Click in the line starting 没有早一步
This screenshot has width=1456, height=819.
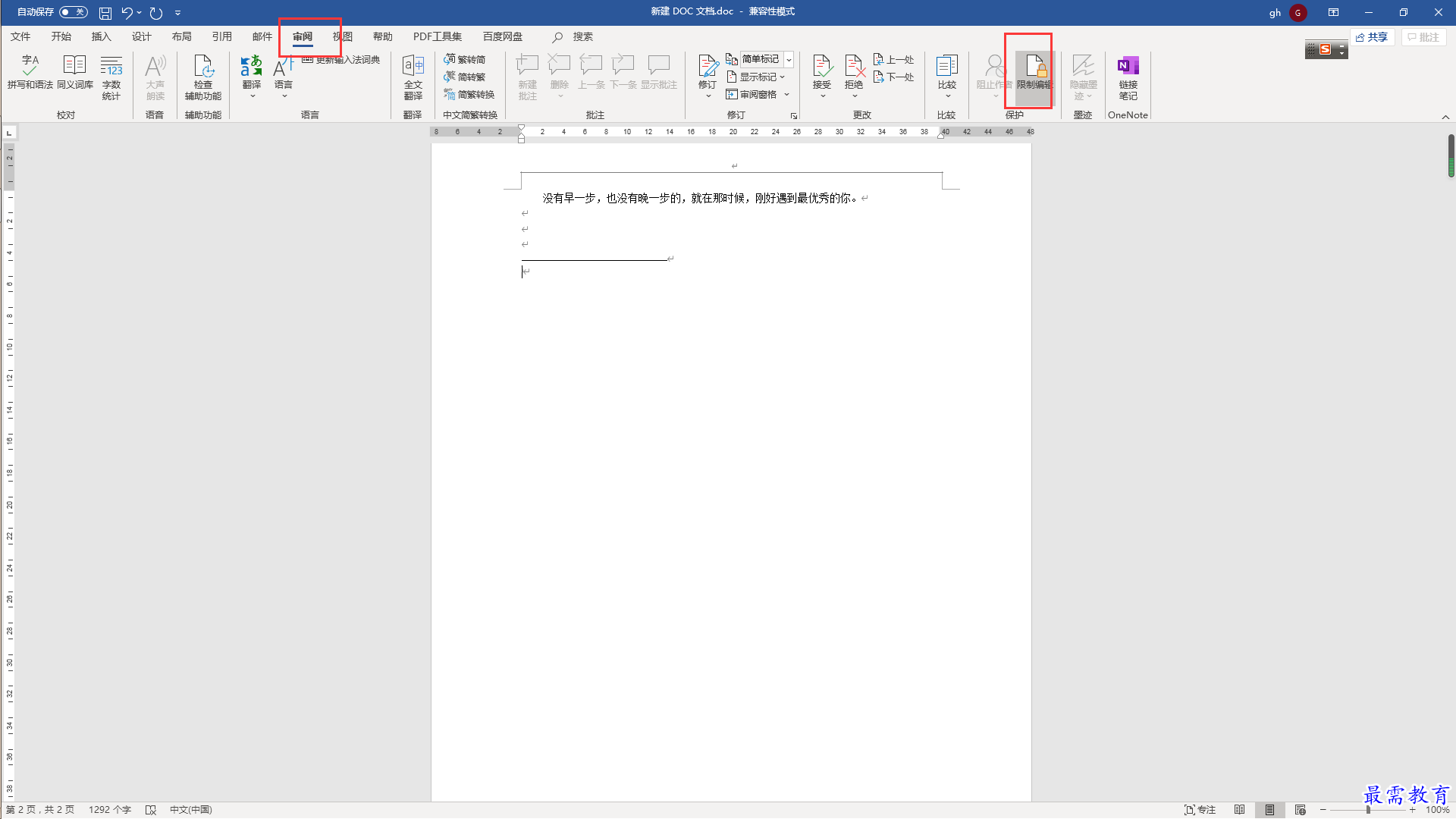701,198
